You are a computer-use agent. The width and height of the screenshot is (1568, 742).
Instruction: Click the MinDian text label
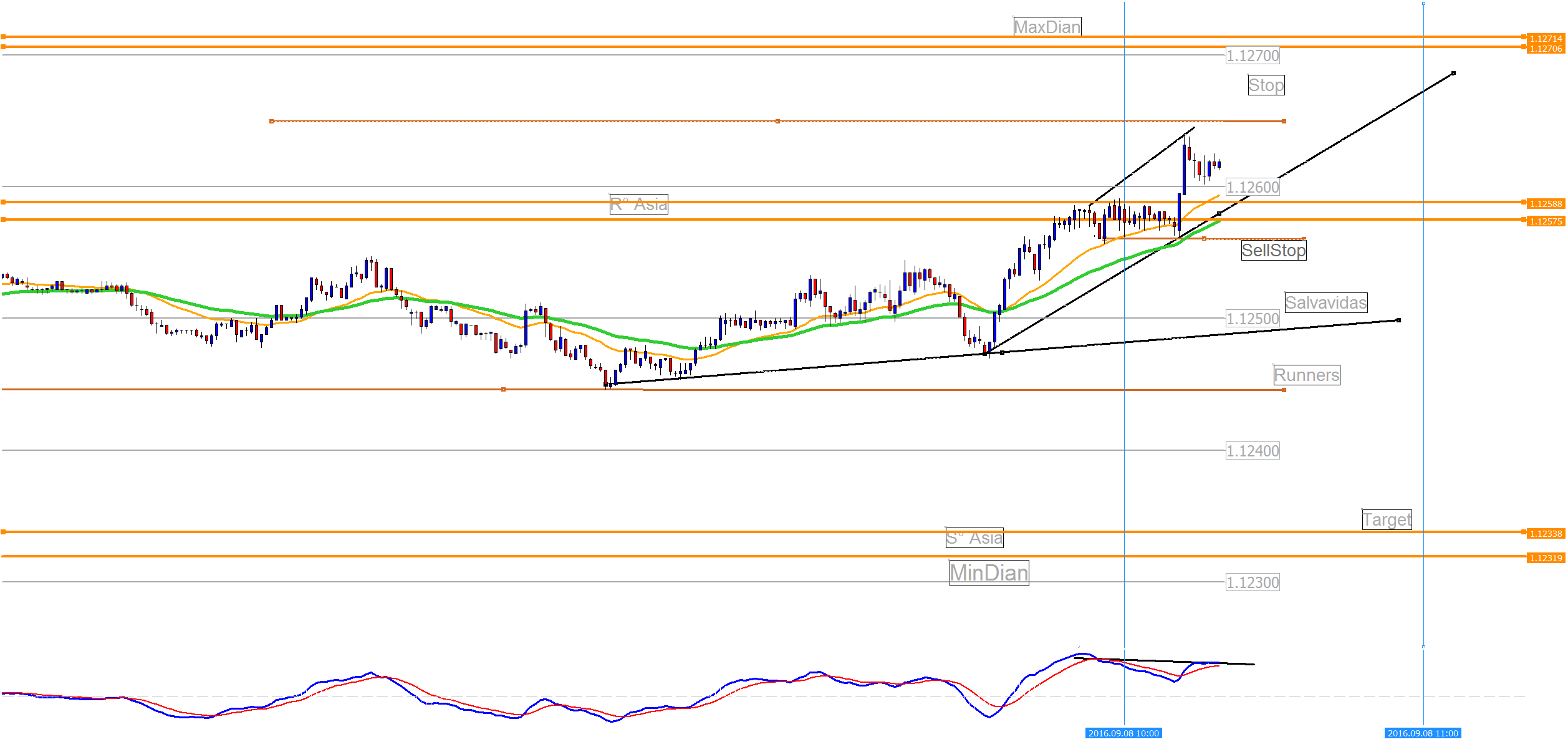click(x=989, y=573)
